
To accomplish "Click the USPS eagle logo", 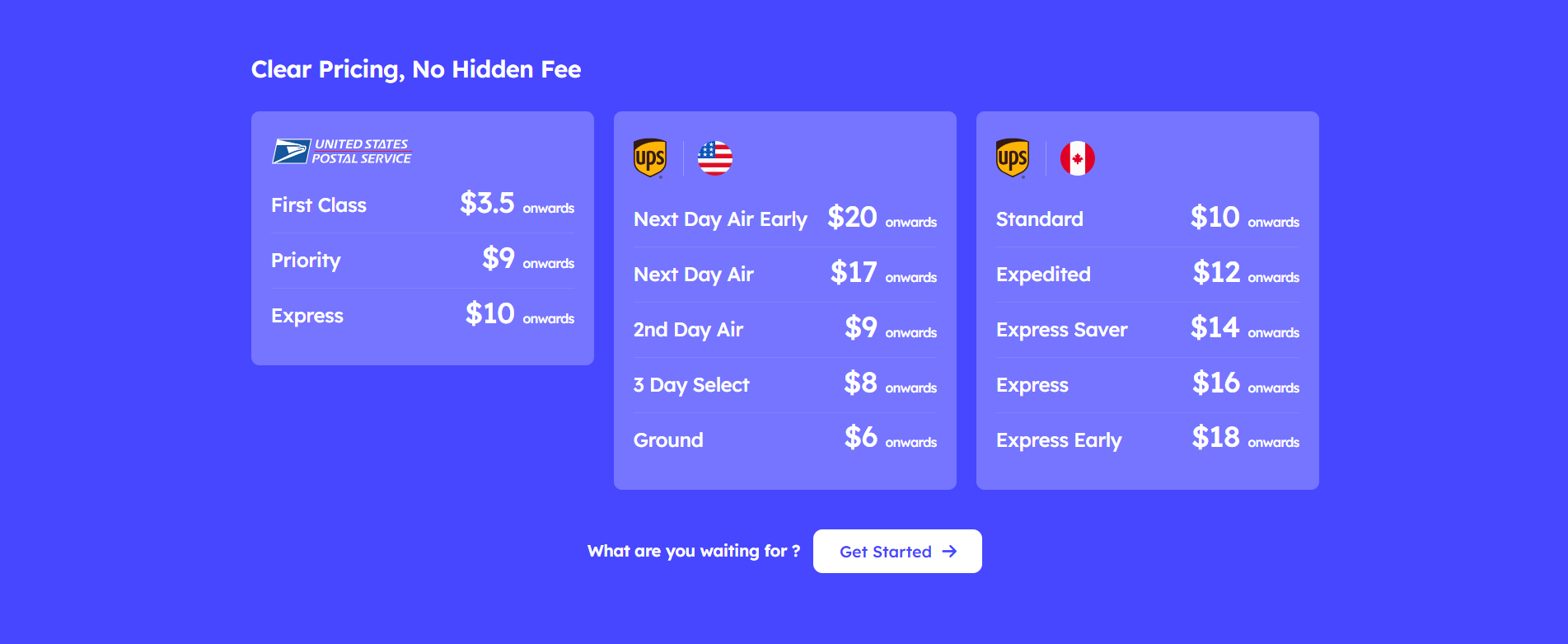I will [x=292, y=151].
